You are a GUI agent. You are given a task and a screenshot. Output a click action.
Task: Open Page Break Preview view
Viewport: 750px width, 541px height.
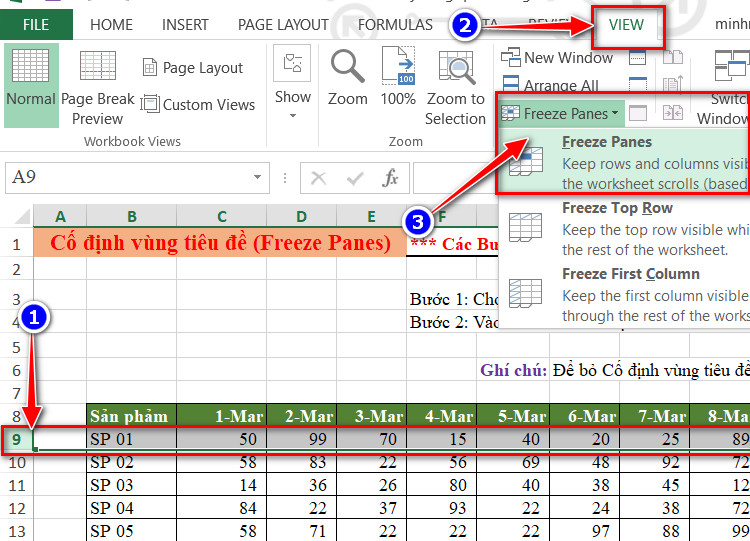click(98, 87)
